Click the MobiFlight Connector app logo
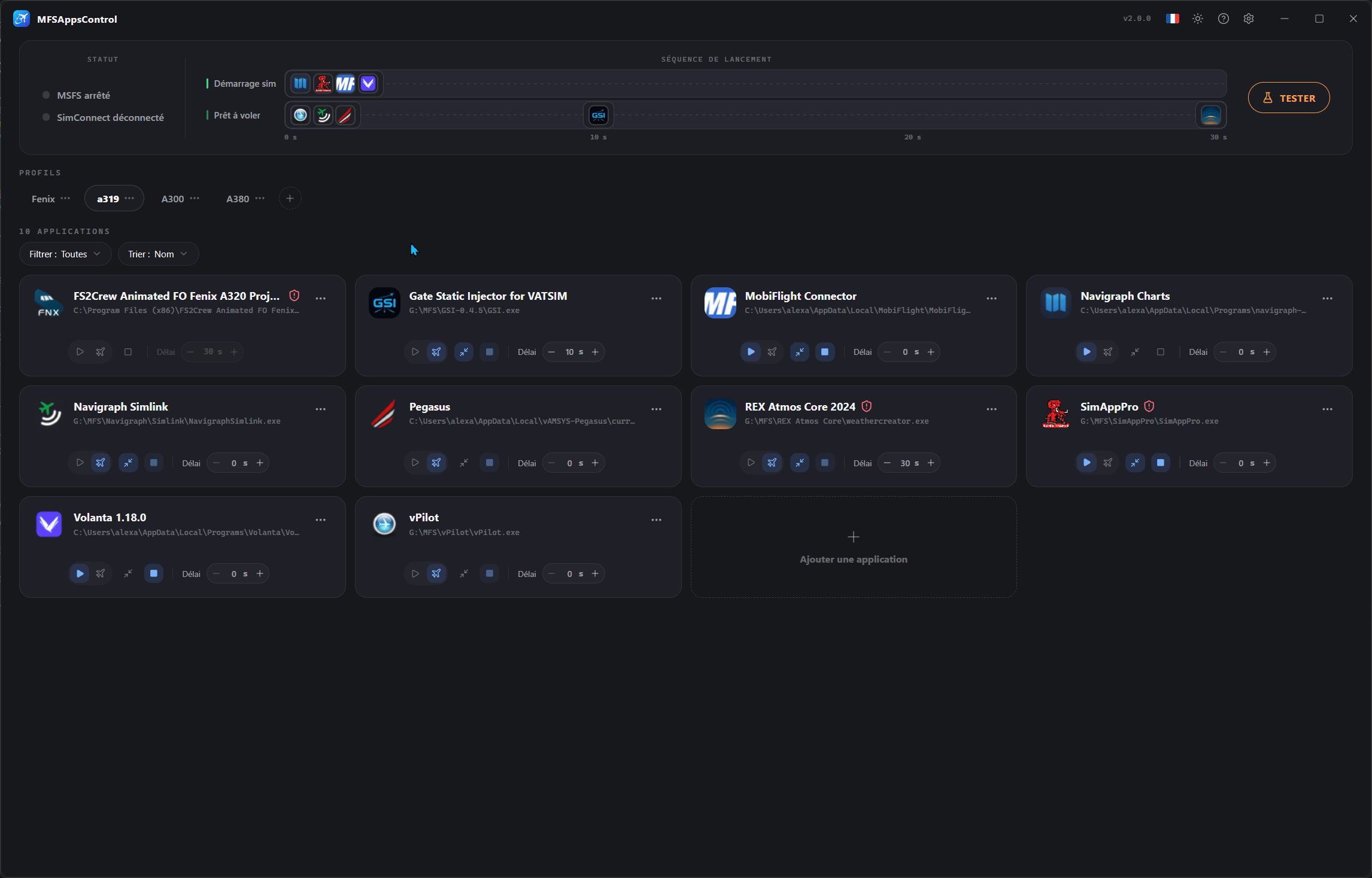Image resolution: width=1372 pixels, height=878 pixels. pyautogui.click(x=720, y=303)
